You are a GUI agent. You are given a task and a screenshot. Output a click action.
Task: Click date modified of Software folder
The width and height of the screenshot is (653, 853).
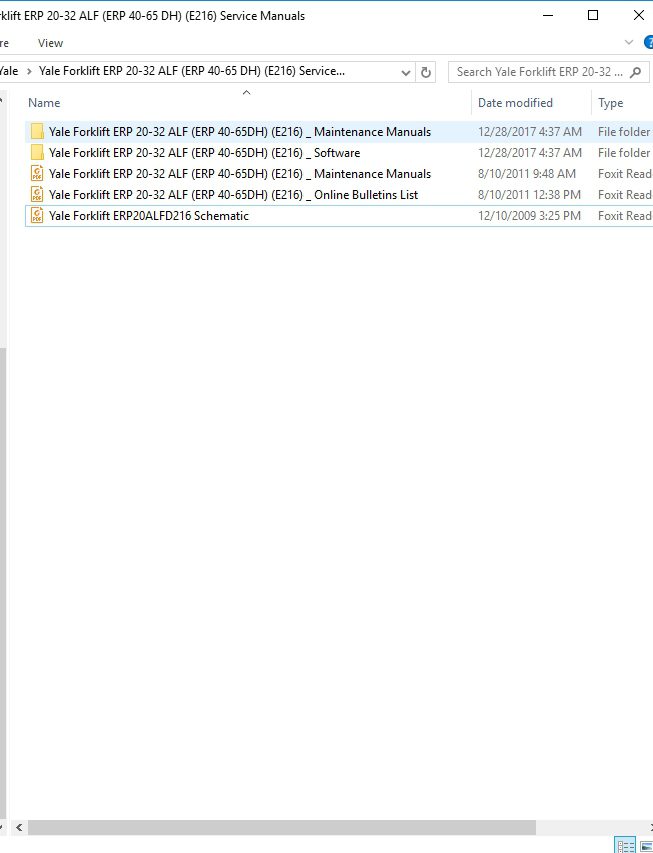click(x=530, y=153)
